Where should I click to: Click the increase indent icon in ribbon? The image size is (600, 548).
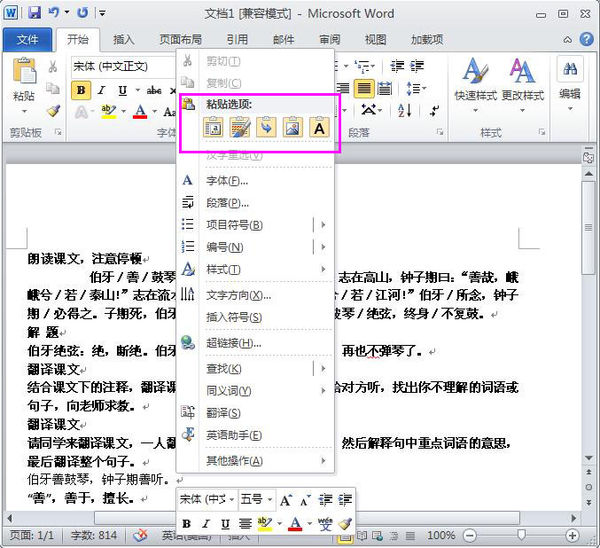point(417,66)
